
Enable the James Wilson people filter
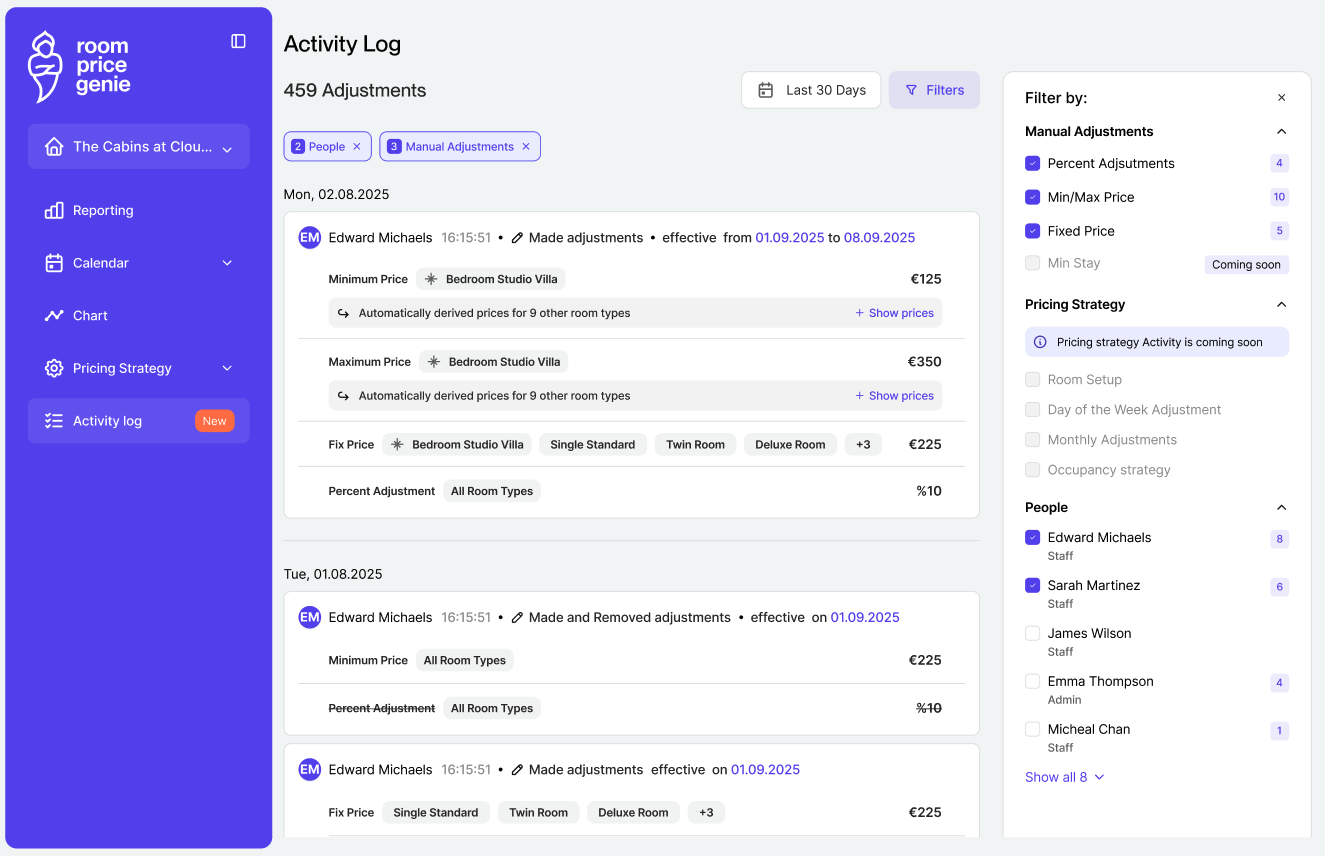[1033, 634]
